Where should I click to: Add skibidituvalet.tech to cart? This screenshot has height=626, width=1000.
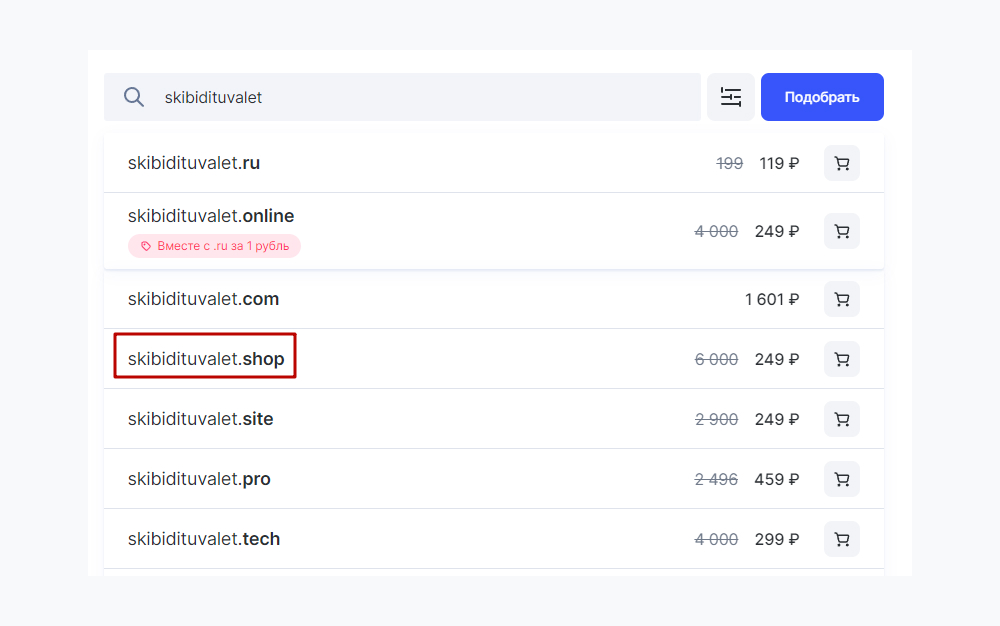pyautogui.click(x=841, y=539)
